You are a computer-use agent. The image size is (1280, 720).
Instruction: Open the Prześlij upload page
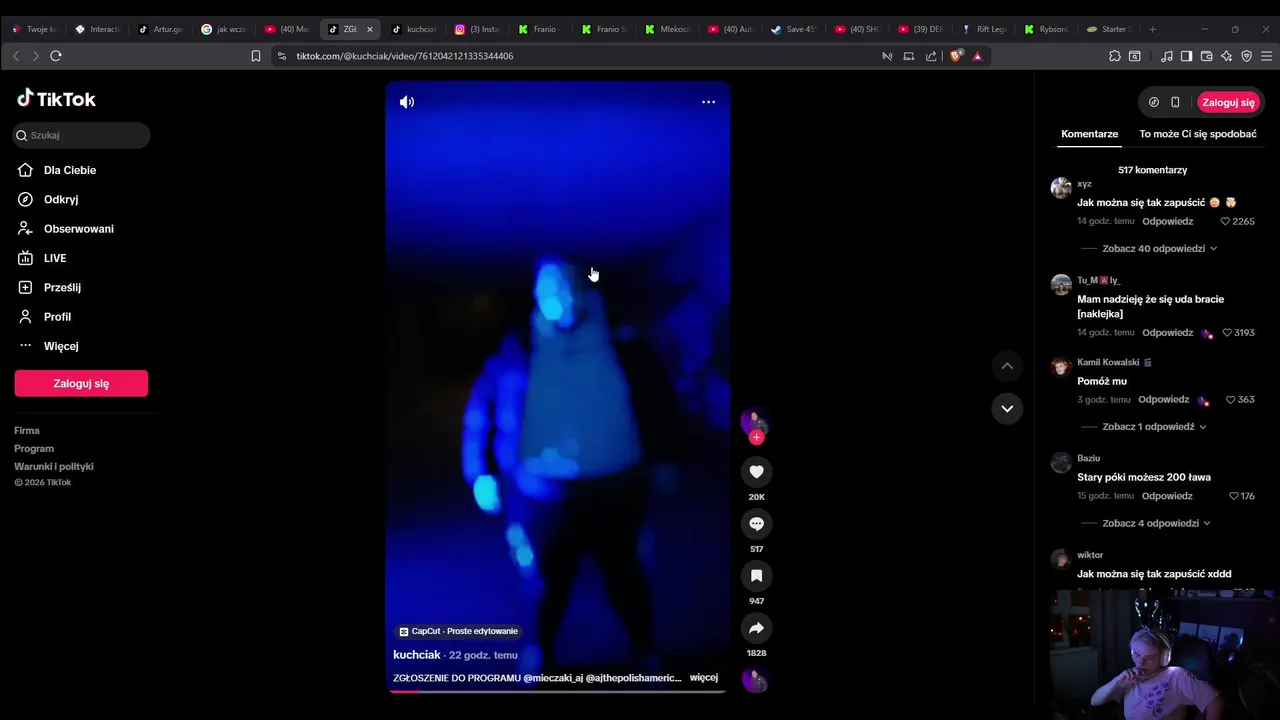[62, 287]
